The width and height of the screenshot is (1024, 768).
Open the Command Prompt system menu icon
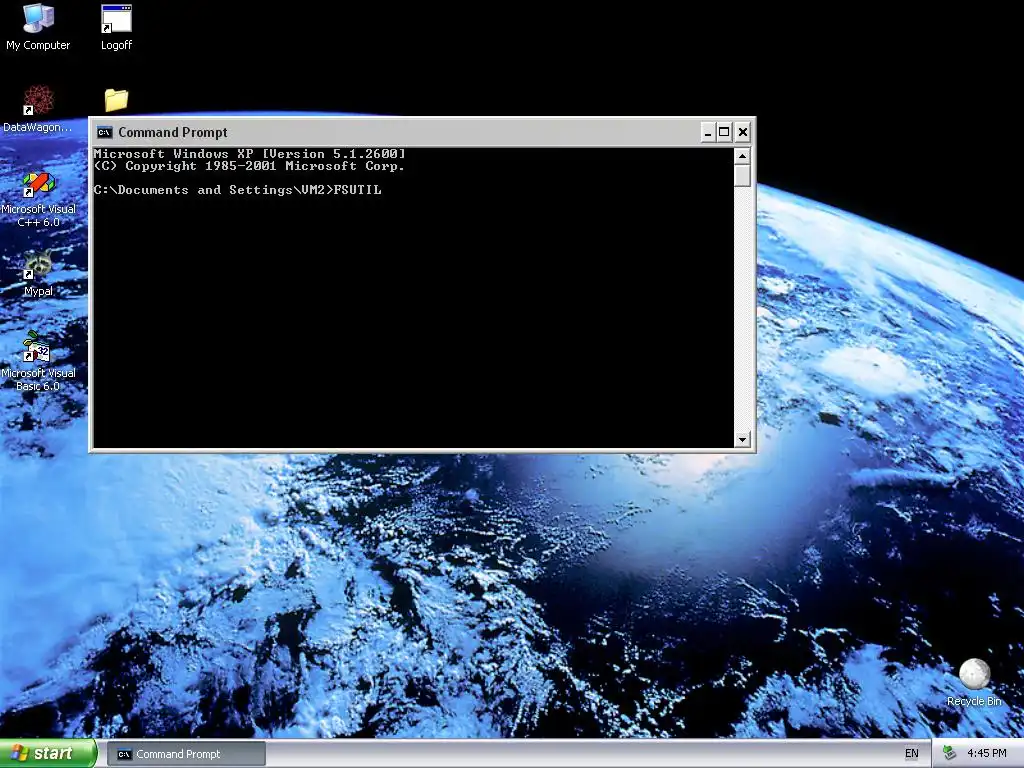click(x=104, y=133)
